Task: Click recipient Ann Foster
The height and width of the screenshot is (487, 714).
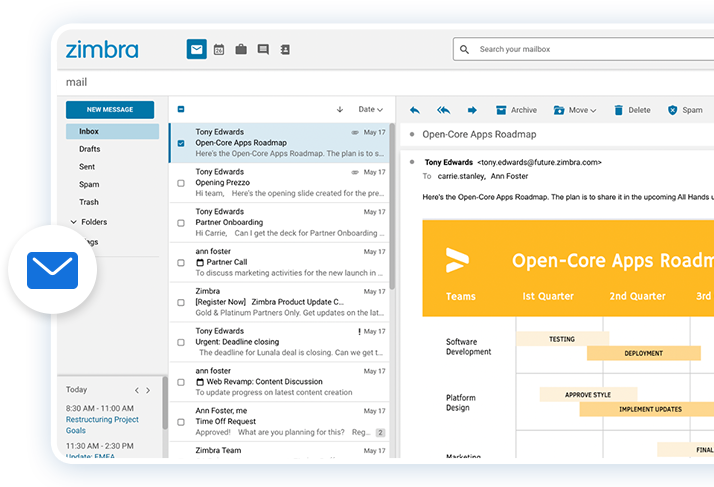Action: pos(509,176)
